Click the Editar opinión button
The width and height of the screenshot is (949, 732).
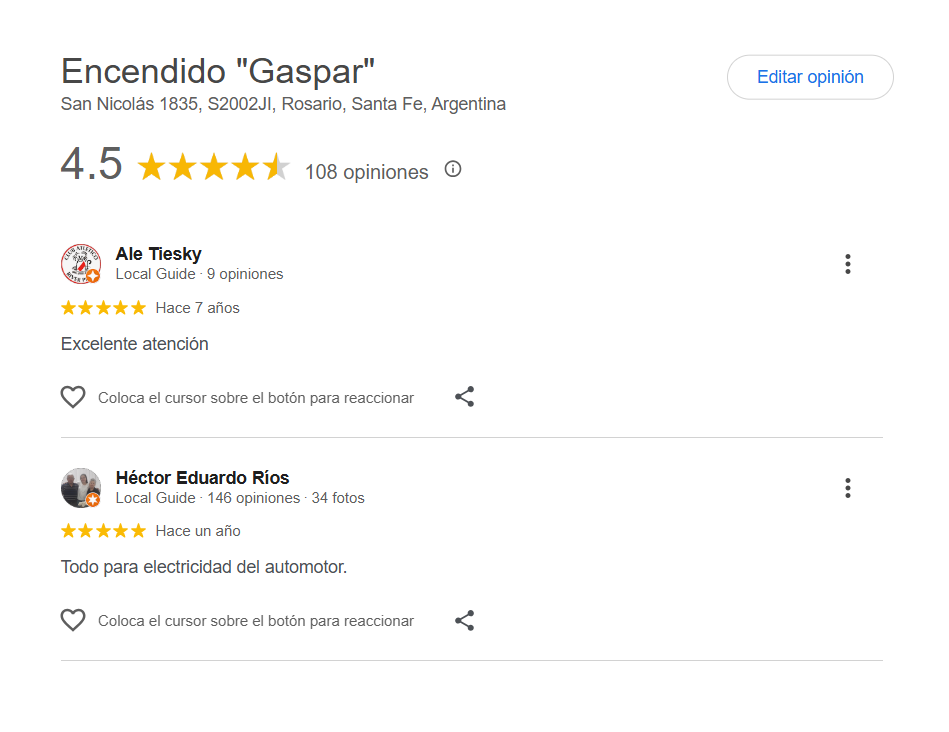810,77
